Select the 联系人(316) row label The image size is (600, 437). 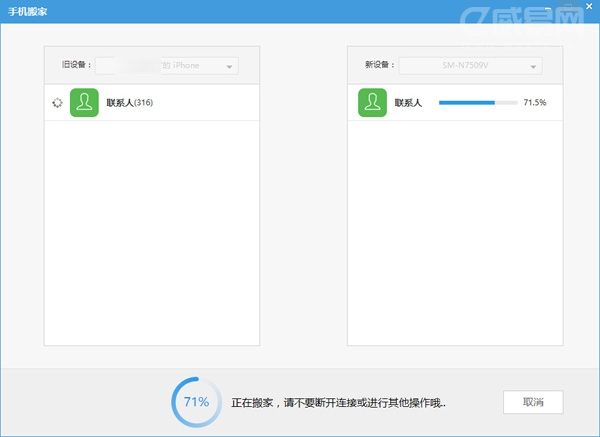(129, 102)
